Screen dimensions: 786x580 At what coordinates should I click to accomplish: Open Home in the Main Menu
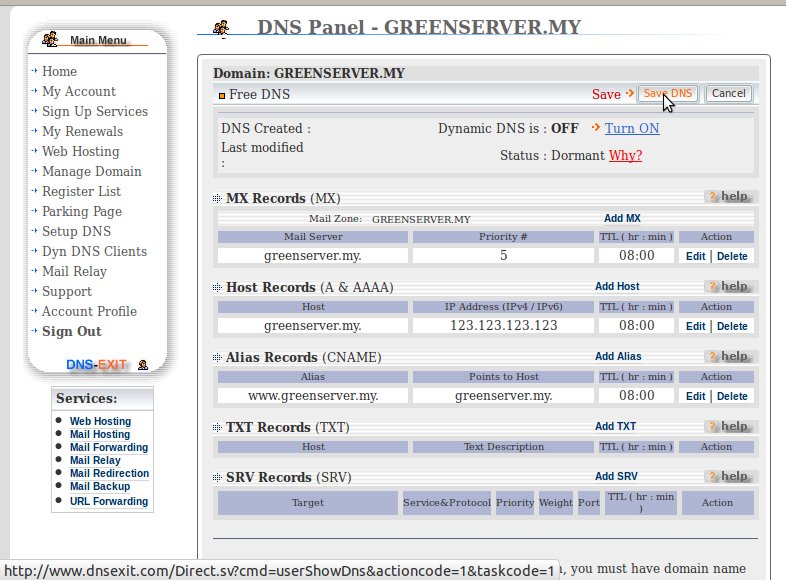pyautogui.click(x=59, y=71)
